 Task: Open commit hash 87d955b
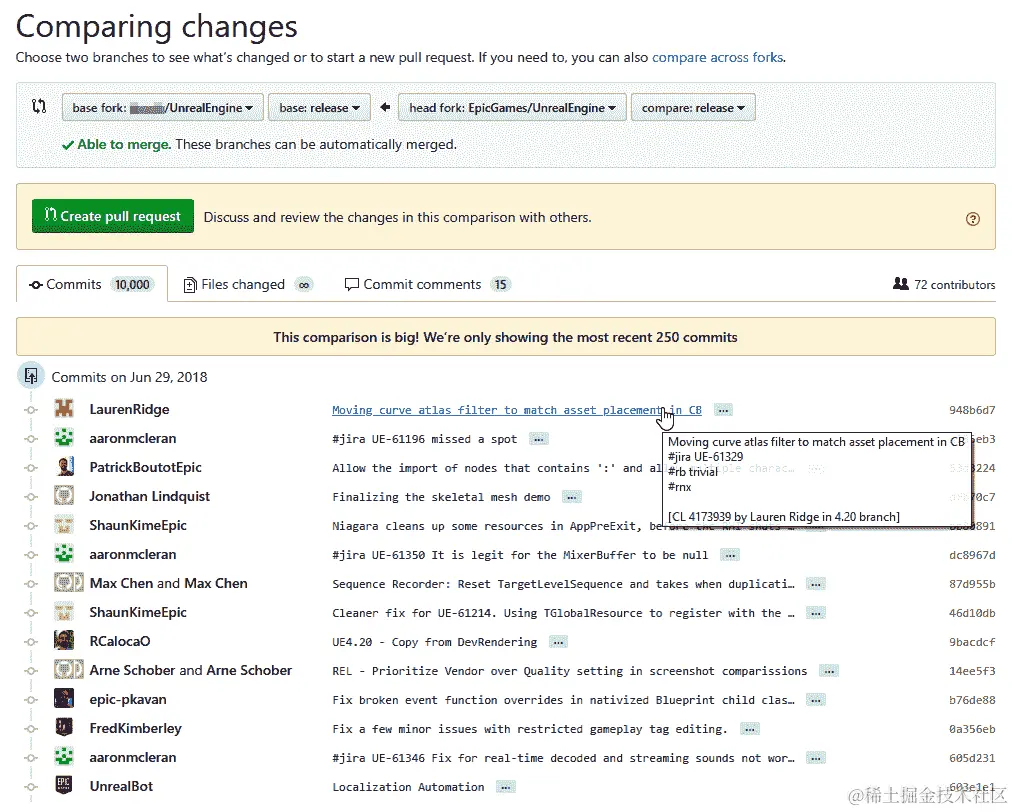972,584
